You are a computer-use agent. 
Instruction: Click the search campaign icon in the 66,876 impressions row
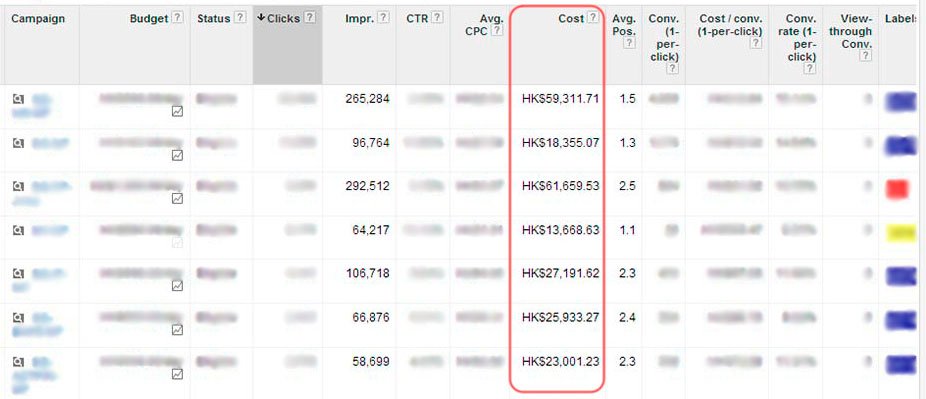[x=18, y=318]
